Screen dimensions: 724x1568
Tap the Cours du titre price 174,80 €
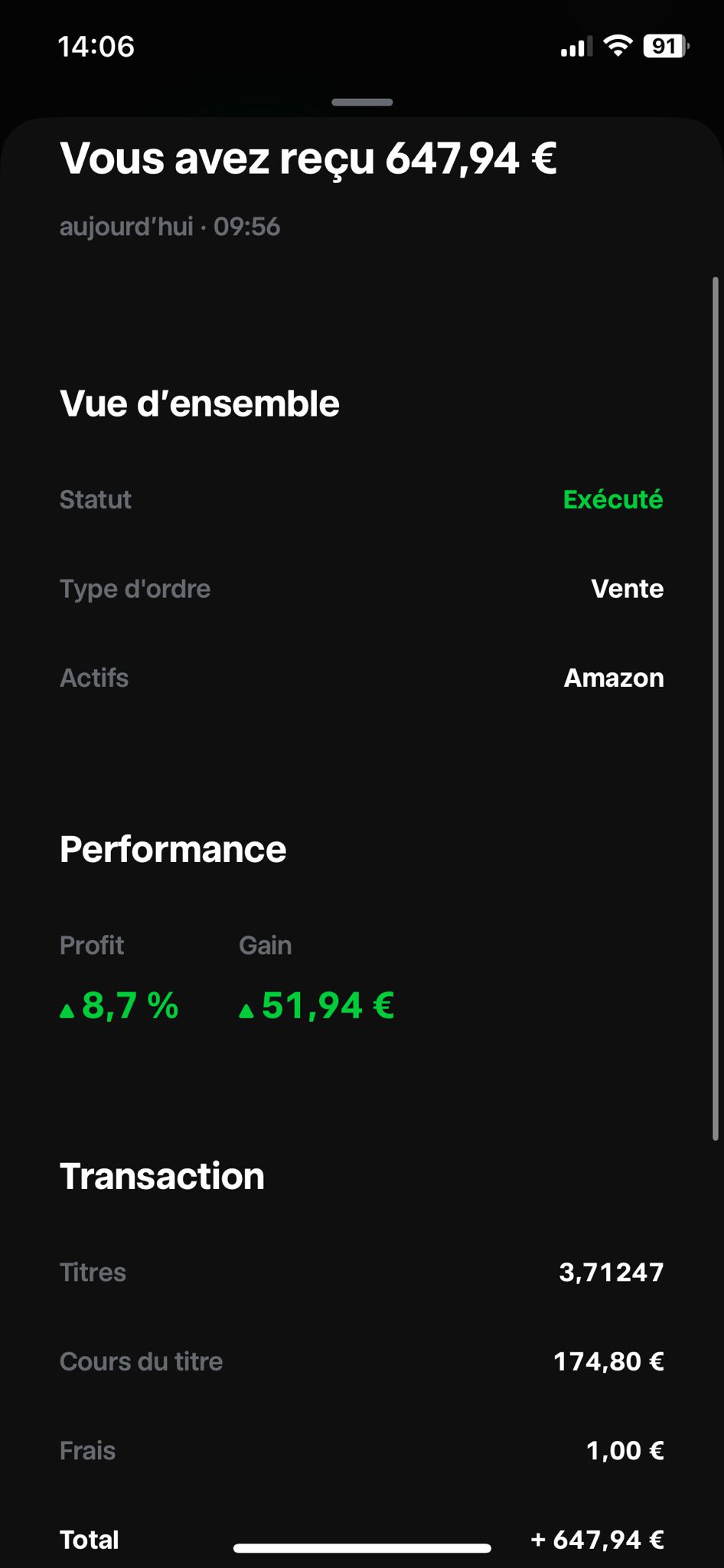tap(608, 1361)
